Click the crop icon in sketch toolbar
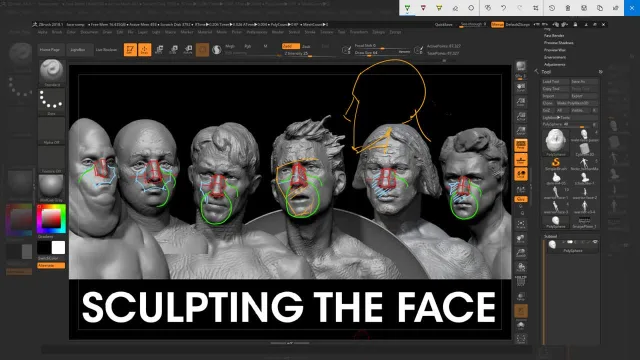 pyautogui.click(x=536, y=8)
